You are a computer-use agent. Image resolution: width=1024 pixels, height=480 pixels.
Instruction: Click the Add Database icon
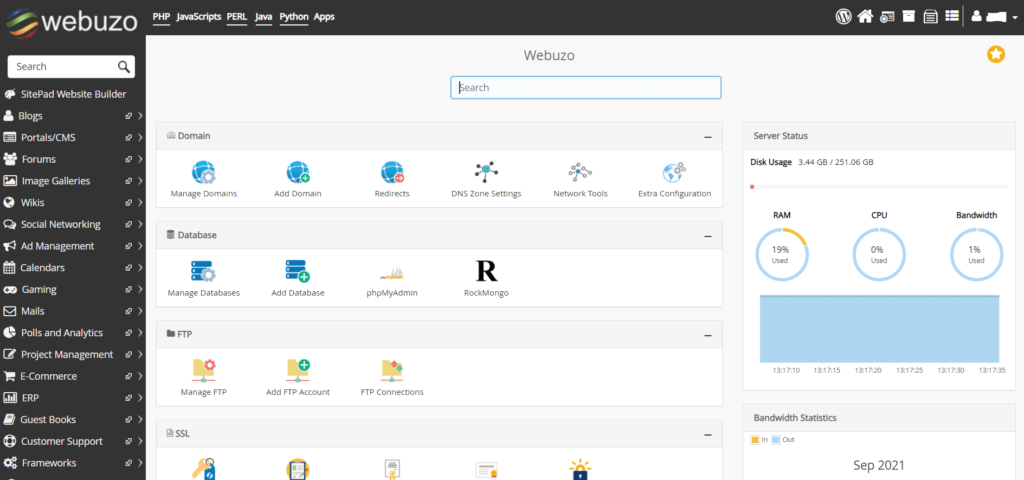tap(298, 271)
